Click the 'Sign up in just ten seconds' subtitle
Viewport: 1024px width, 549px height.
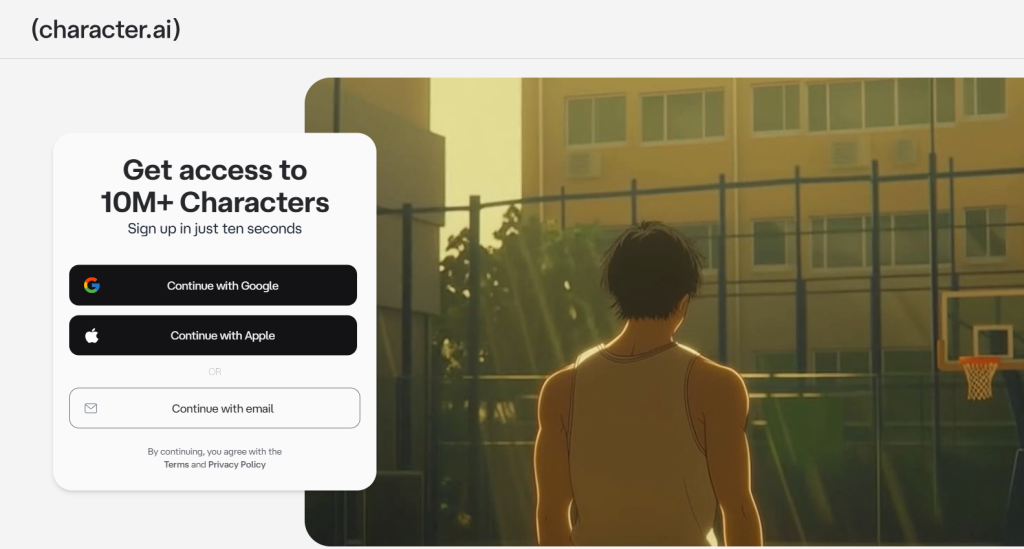(x=215, y=228)
